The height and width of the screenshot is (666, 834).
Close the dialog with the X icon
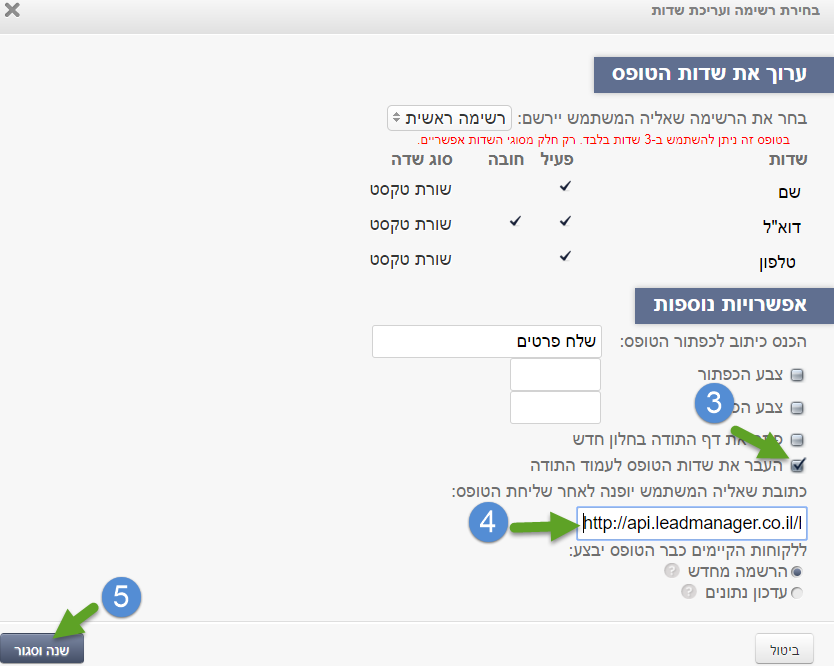[x=12, y=14]
